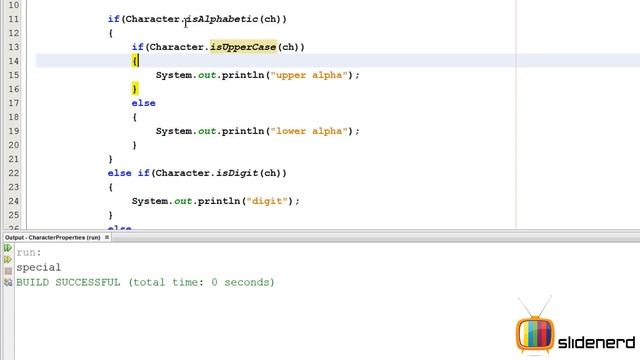Click the opening brace on line 12
Viewport: 640px width, 360px height.
[111, 33]
